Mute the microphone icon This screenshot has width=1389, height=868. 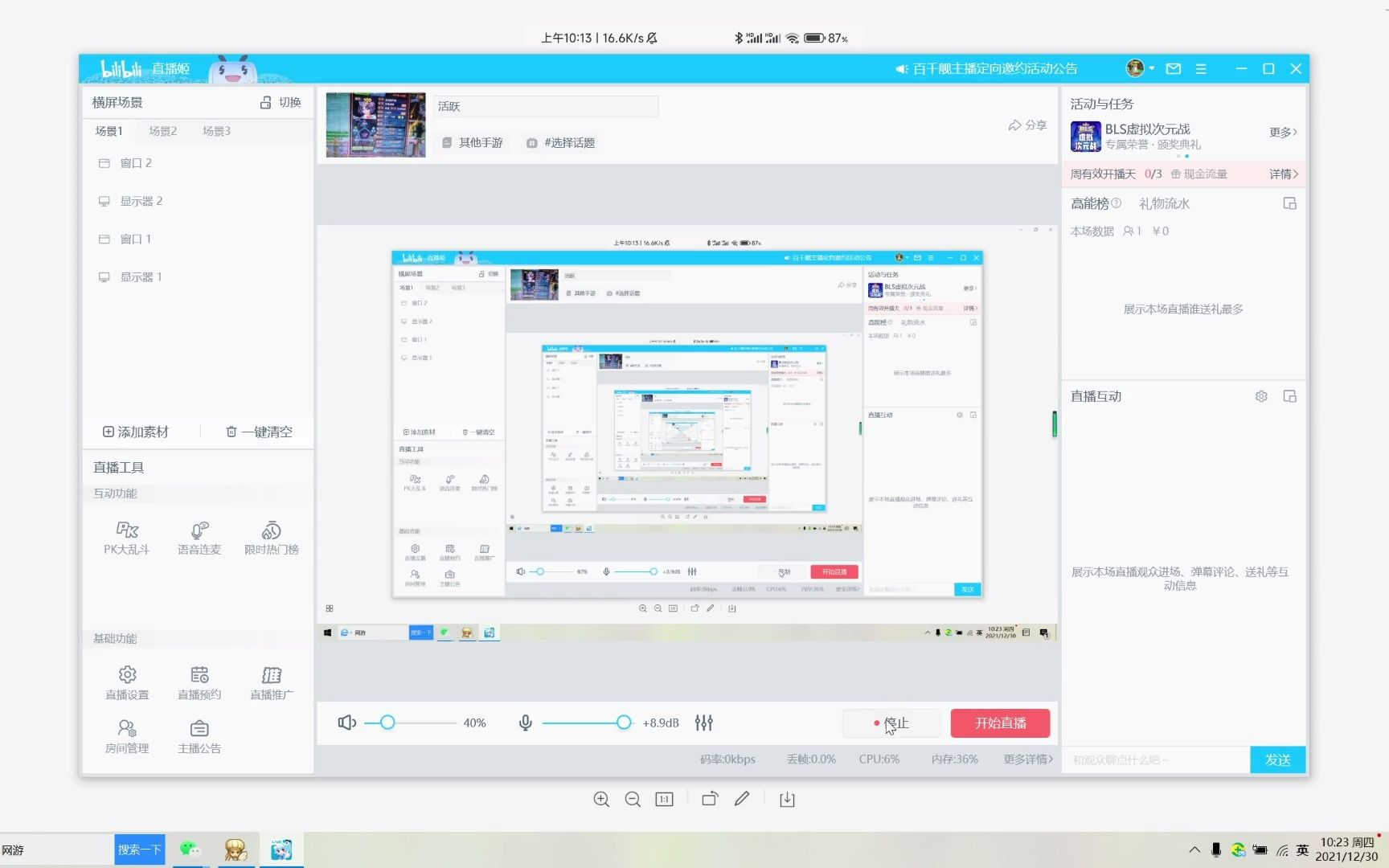point(525,723)
